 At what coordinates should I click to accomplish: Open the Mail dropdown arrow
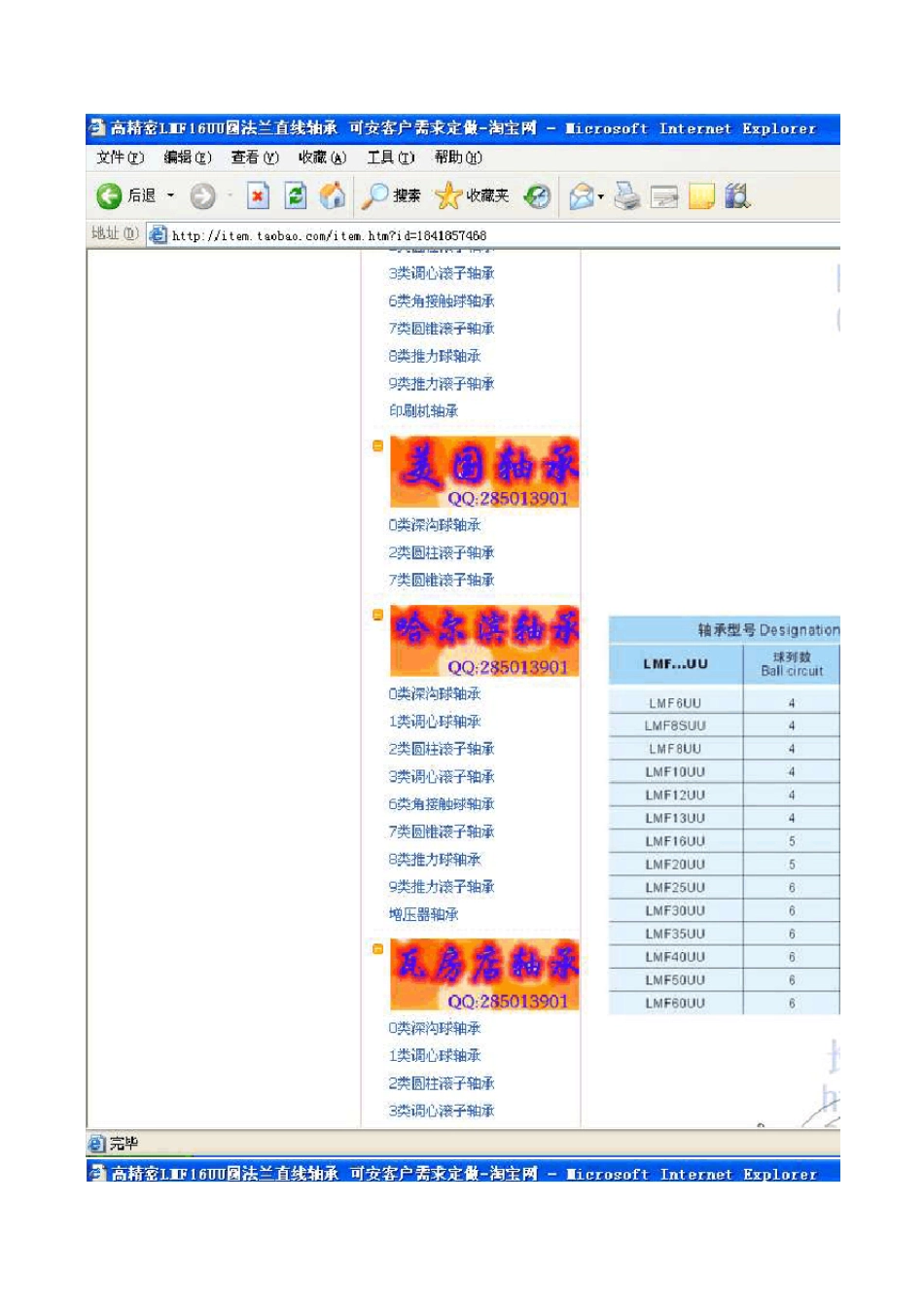pyautogui.click(x=601, y=197)
